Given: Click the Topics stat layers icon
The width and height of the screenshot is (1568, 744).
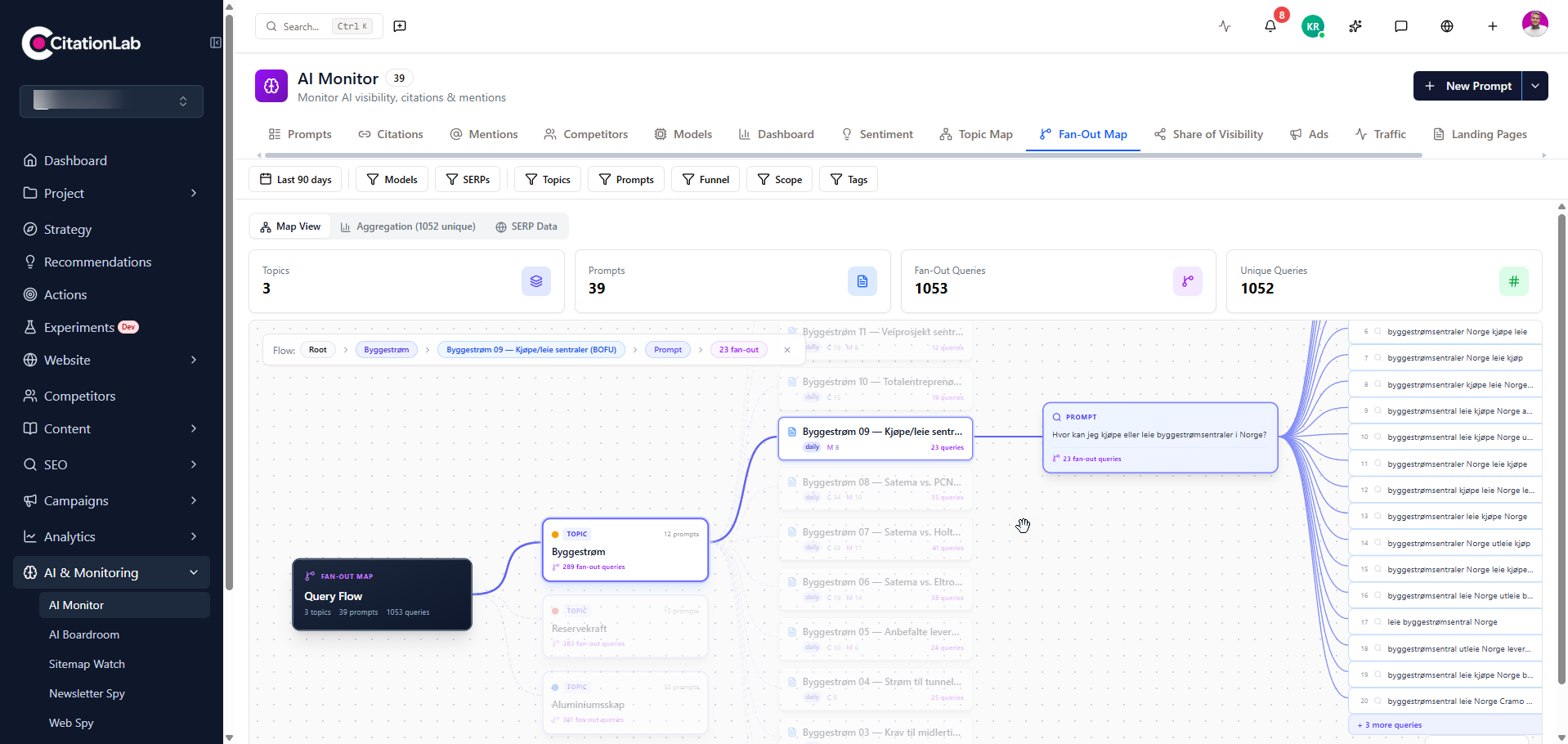Looking at the screenshot, I should 536,281.
